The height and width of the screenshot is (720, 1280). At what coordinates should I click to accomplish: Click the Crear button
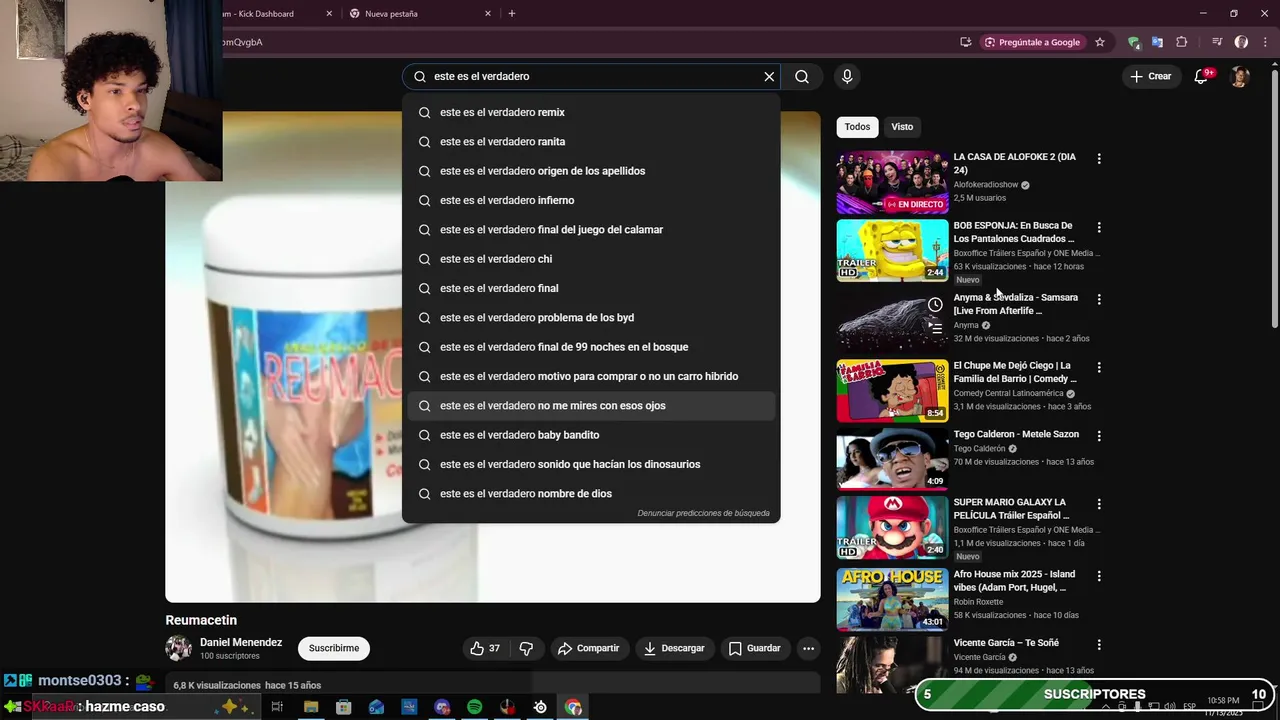(x=1150, y=76)
